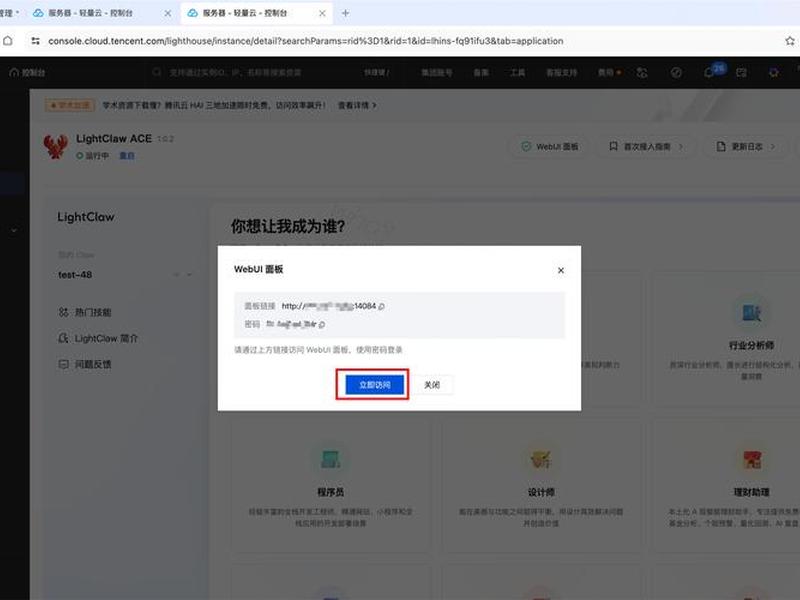
Task: Select the 理财助理 role card icon
Action: point(751,459)
